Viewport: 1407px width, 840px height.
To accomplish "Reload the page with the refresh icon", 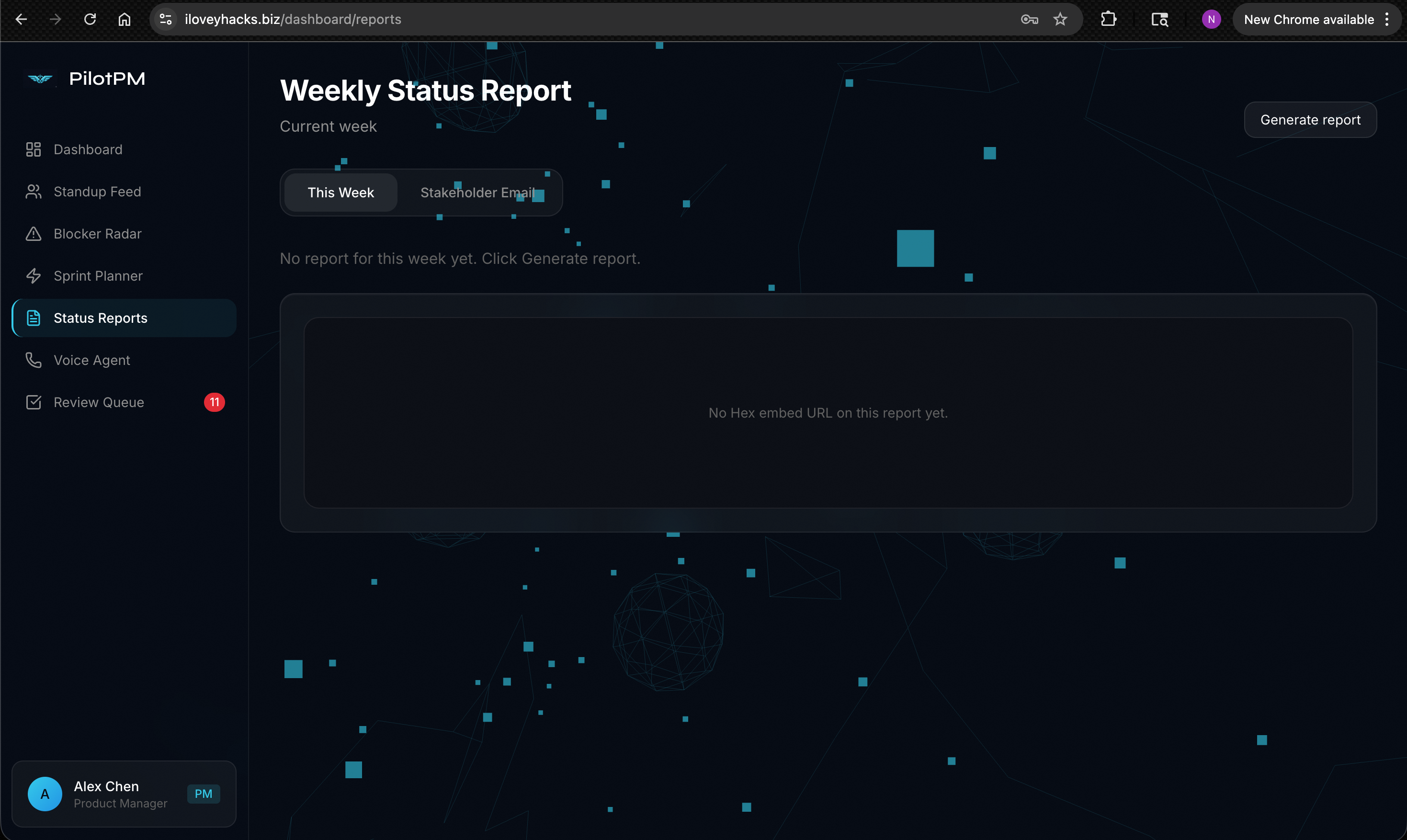I will click(90, 19).
